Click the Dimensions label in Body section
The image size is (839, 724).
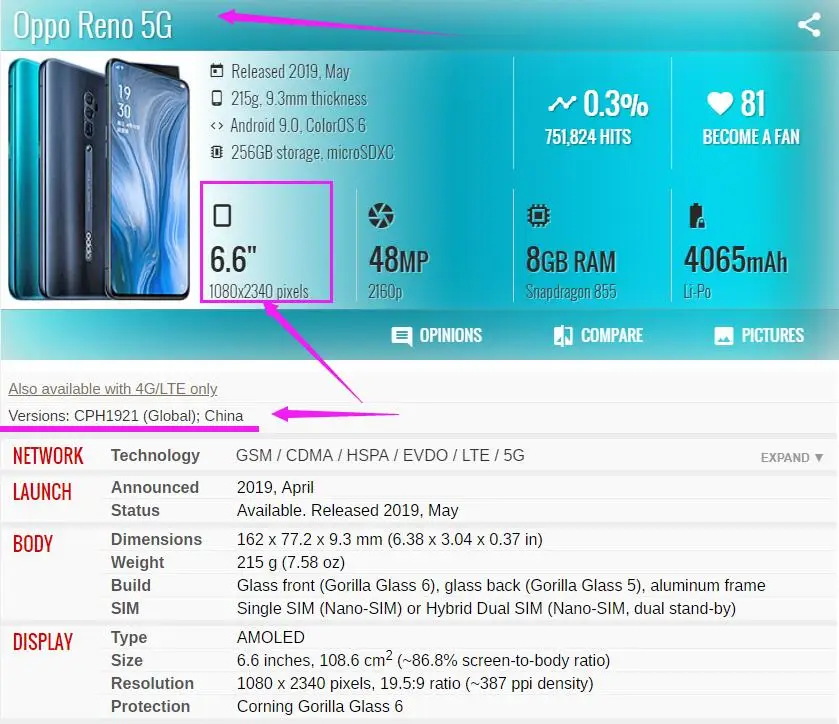(x=156, y=539)
